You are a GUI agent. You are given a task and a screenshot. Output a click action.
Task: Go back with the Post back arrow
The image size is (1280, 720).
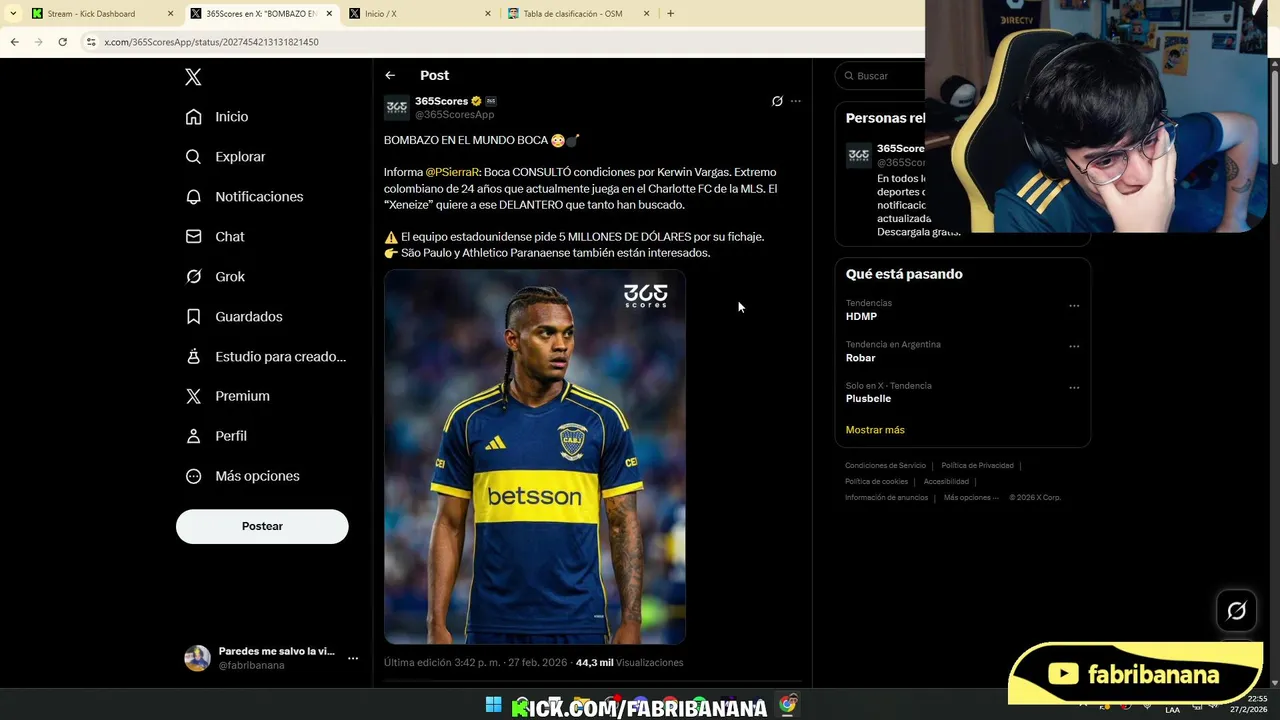[390, 75]
